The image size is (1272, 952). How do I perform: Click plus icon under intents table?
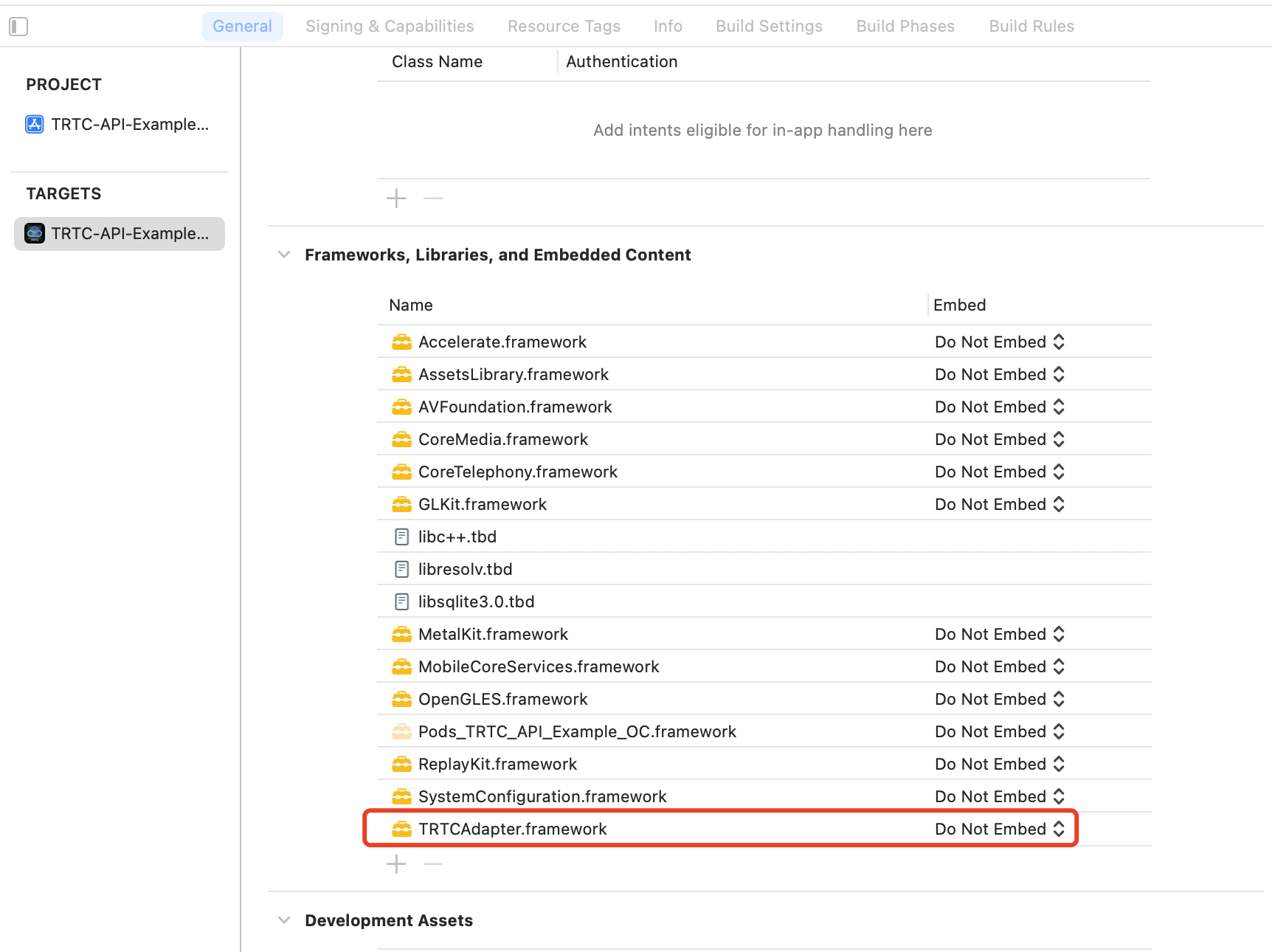pyautogui.click(x=396, y=198)
